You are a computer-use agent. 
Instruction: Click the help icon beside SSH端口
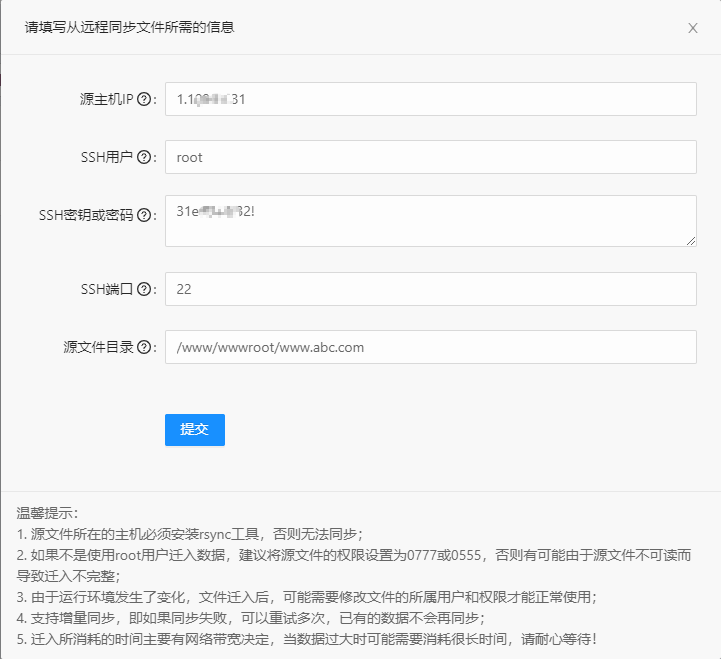coord(144,289)
